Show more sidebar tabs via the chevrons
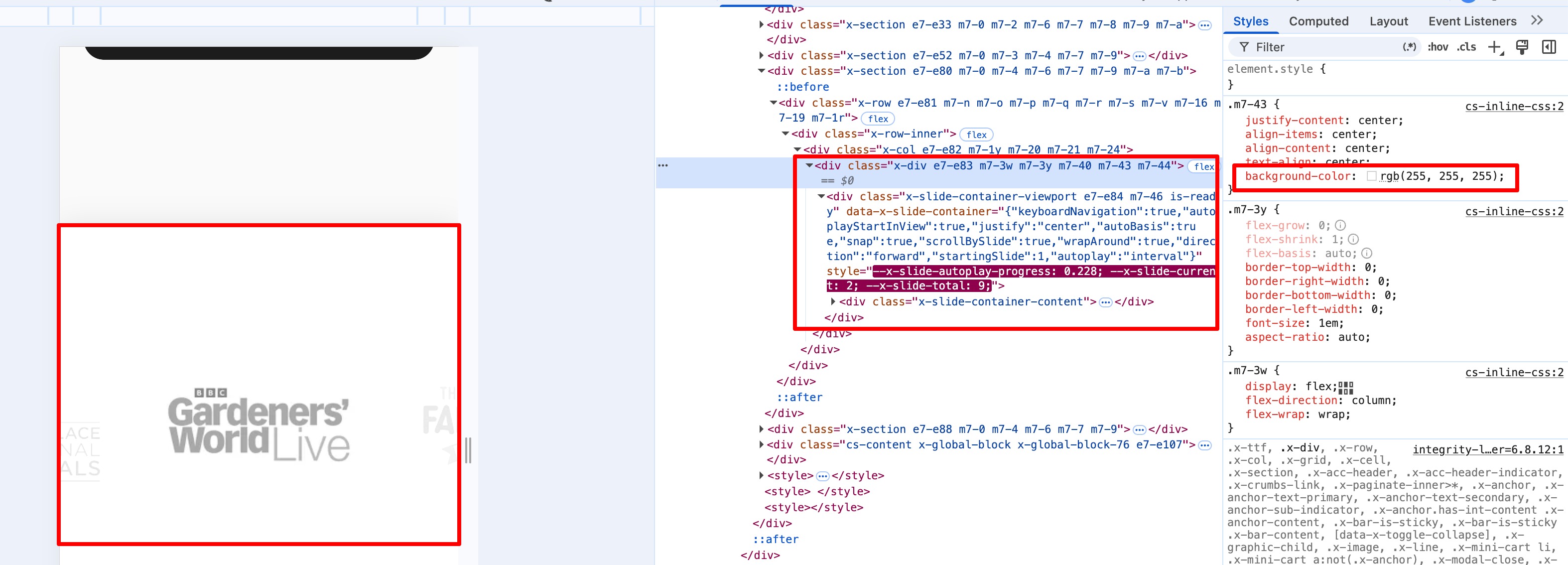 coord(1537,20)
